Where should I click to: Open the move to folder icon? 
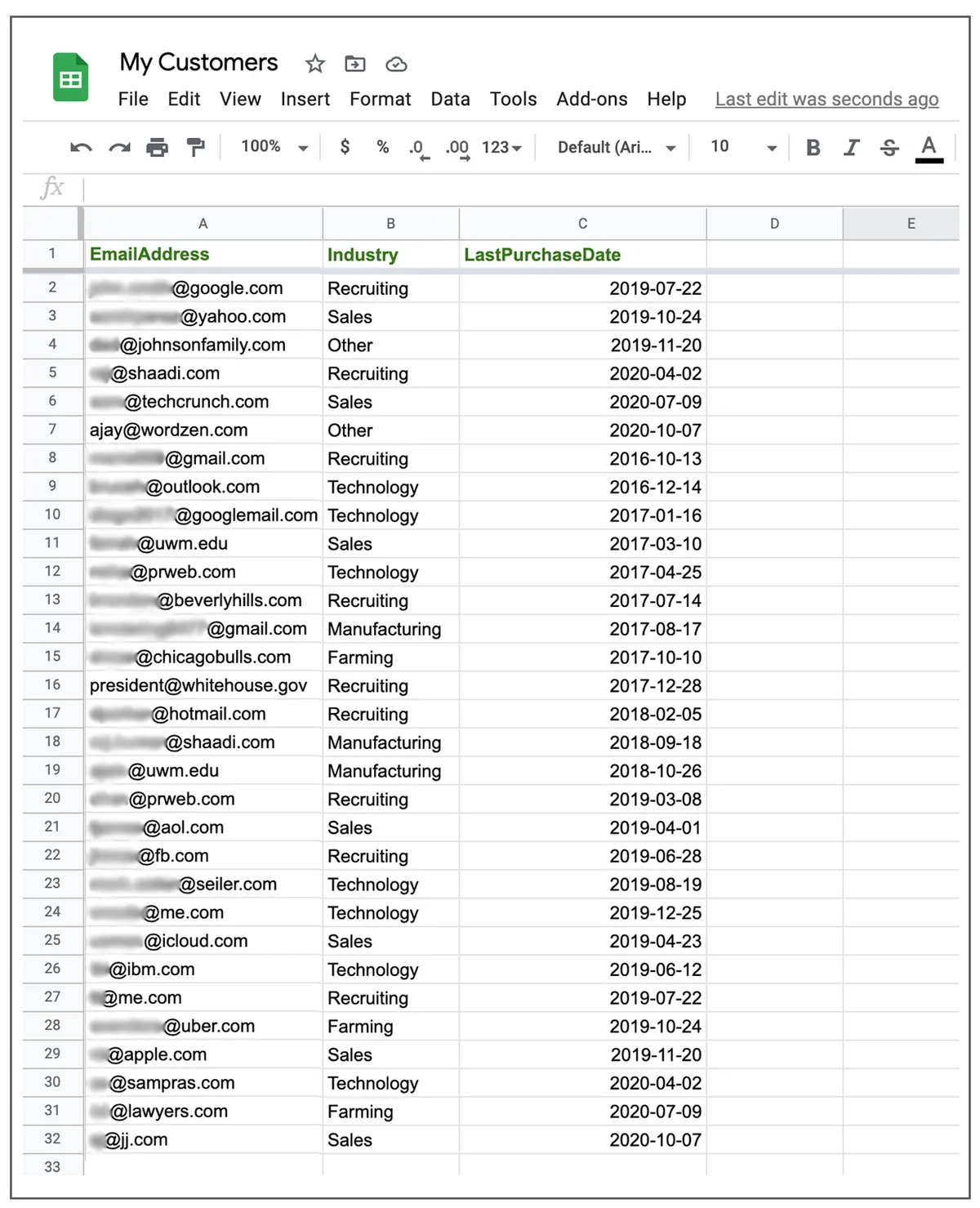click(x=355, y=64)
